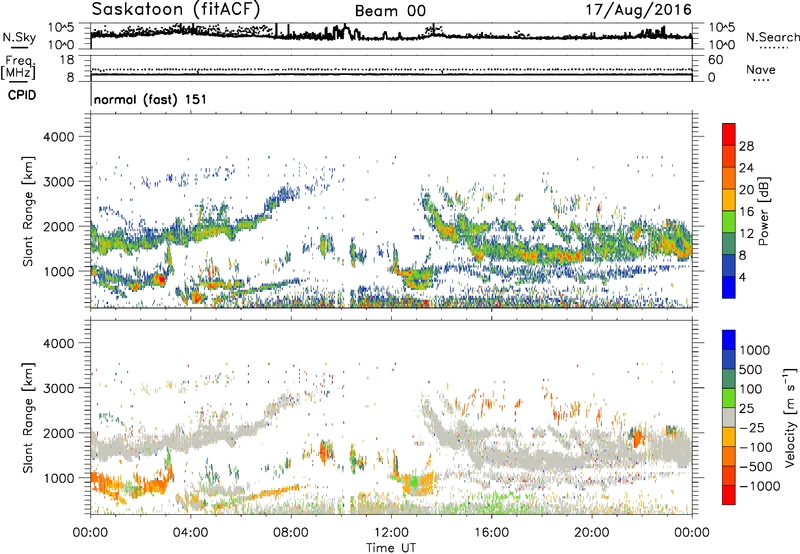
Task: Select the "normal (fast) 151" mode text
Action: (151, 99)
